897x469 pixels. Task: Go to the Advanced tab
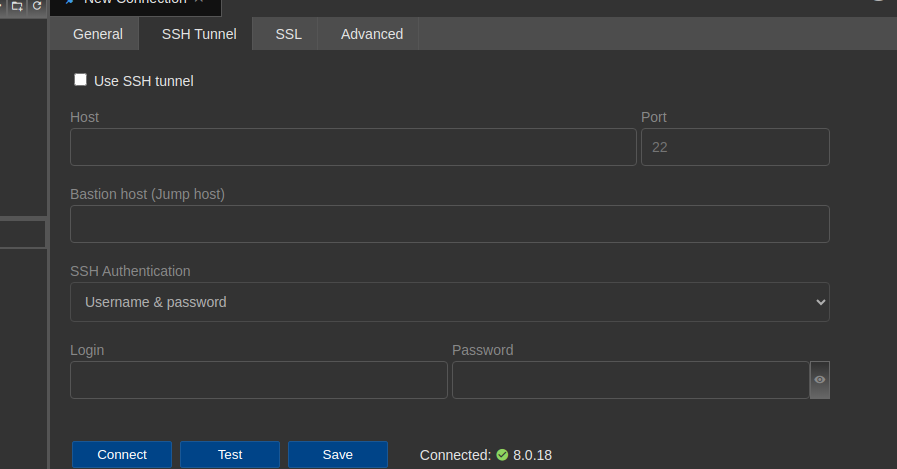point(372,34)
